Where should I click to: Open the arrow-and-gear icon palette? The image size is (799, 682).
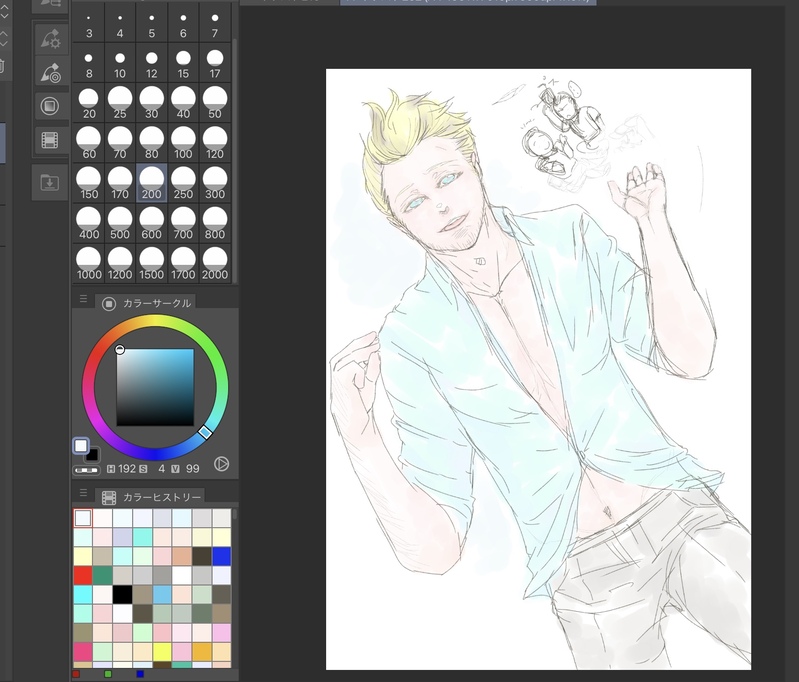point(50,39)
